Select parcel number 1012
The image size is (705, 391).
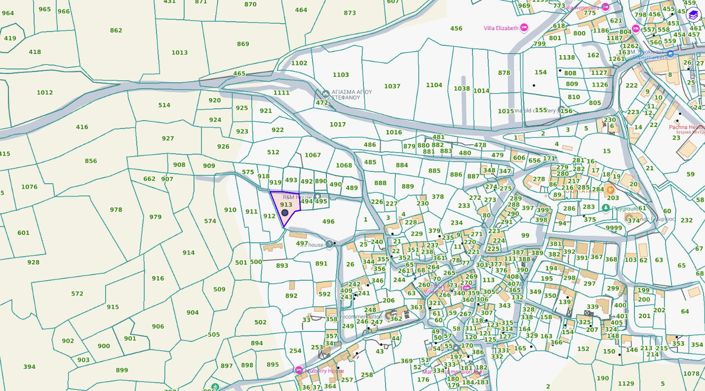click(45, 93)
